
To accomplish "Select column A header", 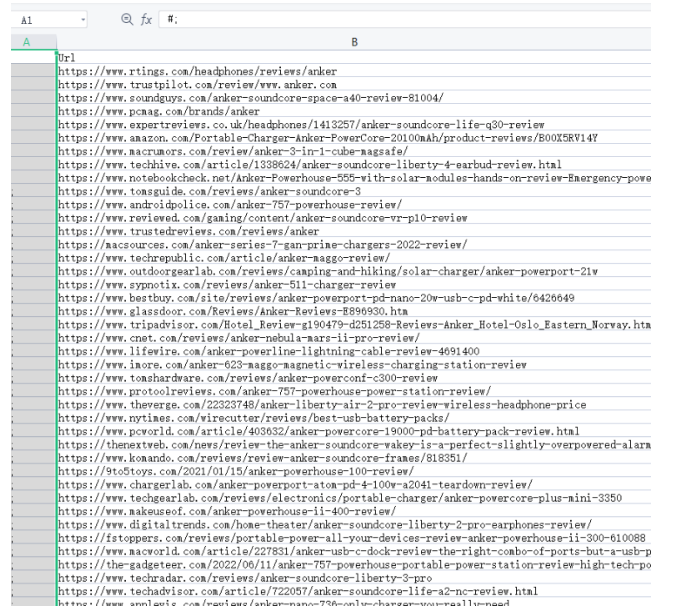I will 27,42.
